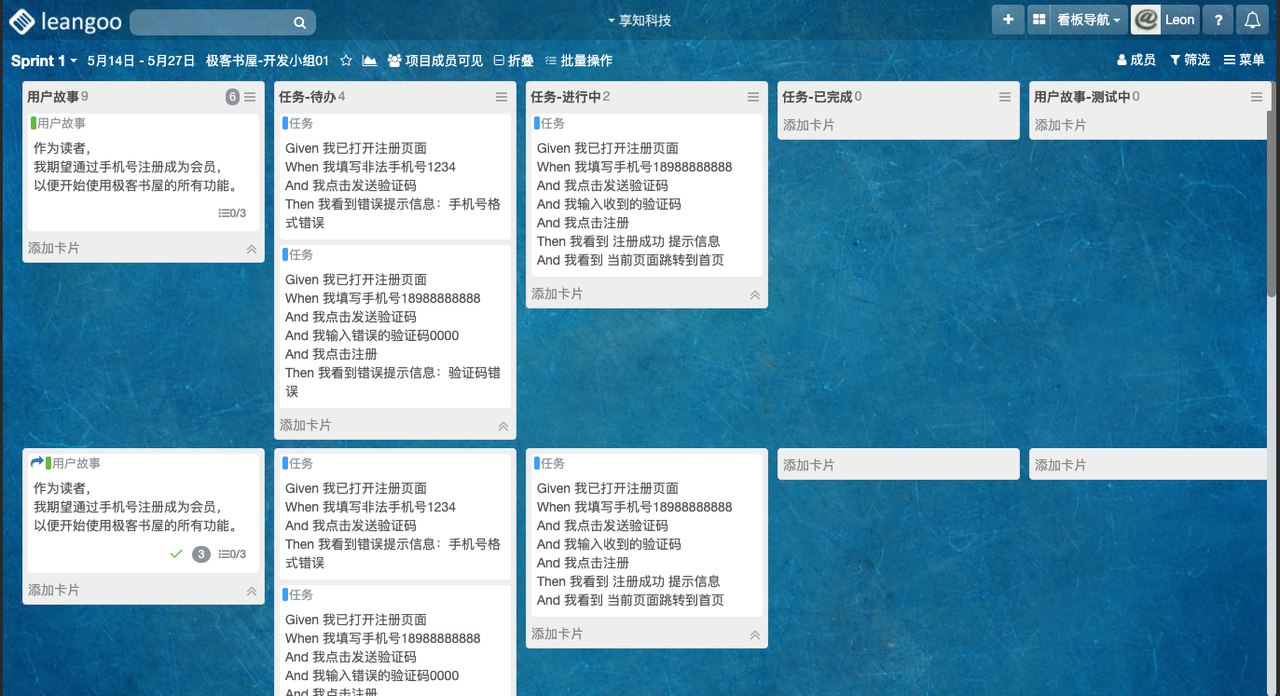
Task: Click the search magnifier icon
Action: (x=300, y=22)
